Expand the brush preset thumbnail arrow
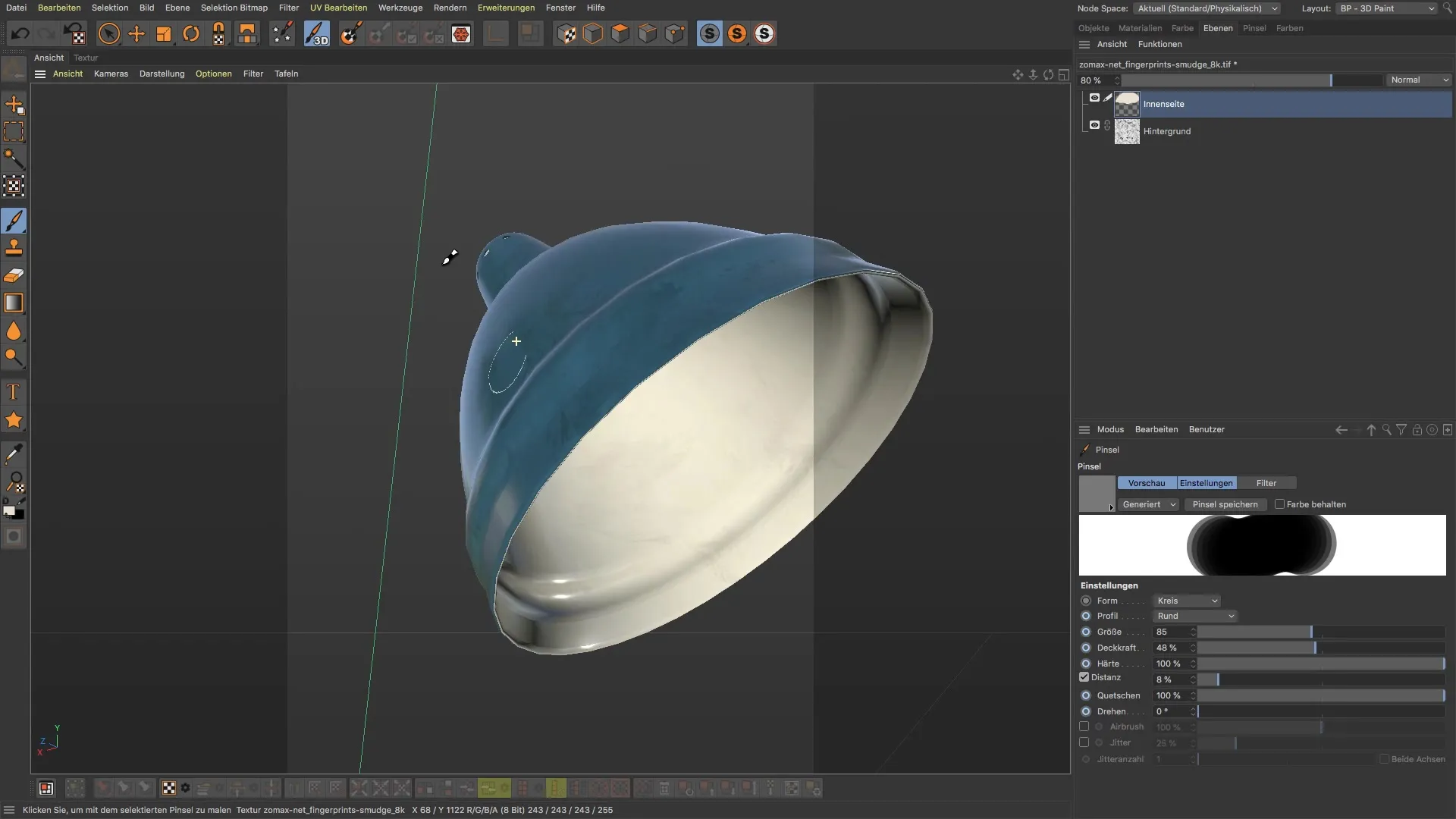Viewport: 1456px width, 819px height. coord(1112,508)
